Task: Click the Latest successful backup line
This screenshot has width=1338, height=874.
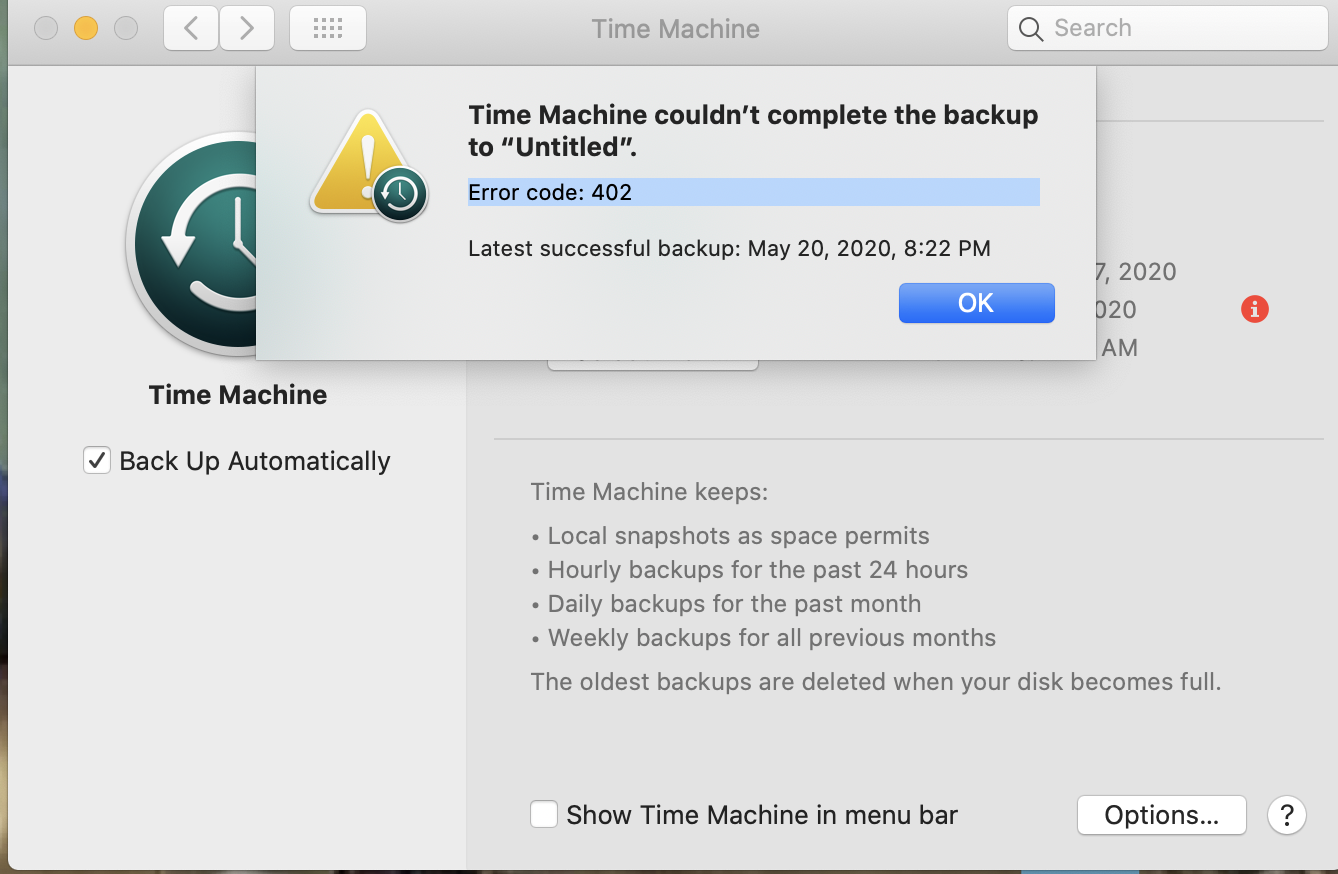Action: coord(729,248)
